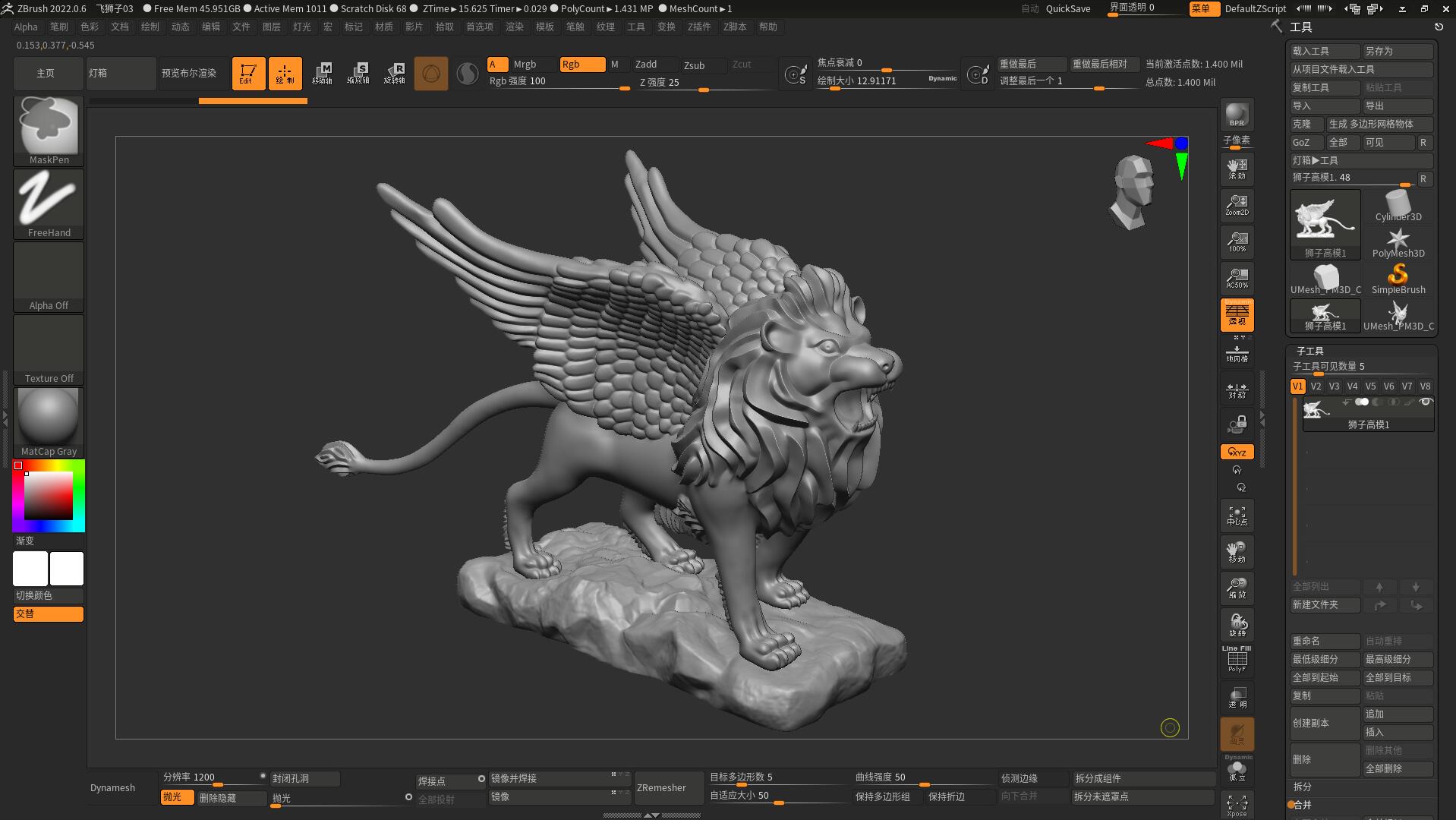Enable the 透视 perspective toggle
Viewport: 1456px width, 820px height.
1237,314
